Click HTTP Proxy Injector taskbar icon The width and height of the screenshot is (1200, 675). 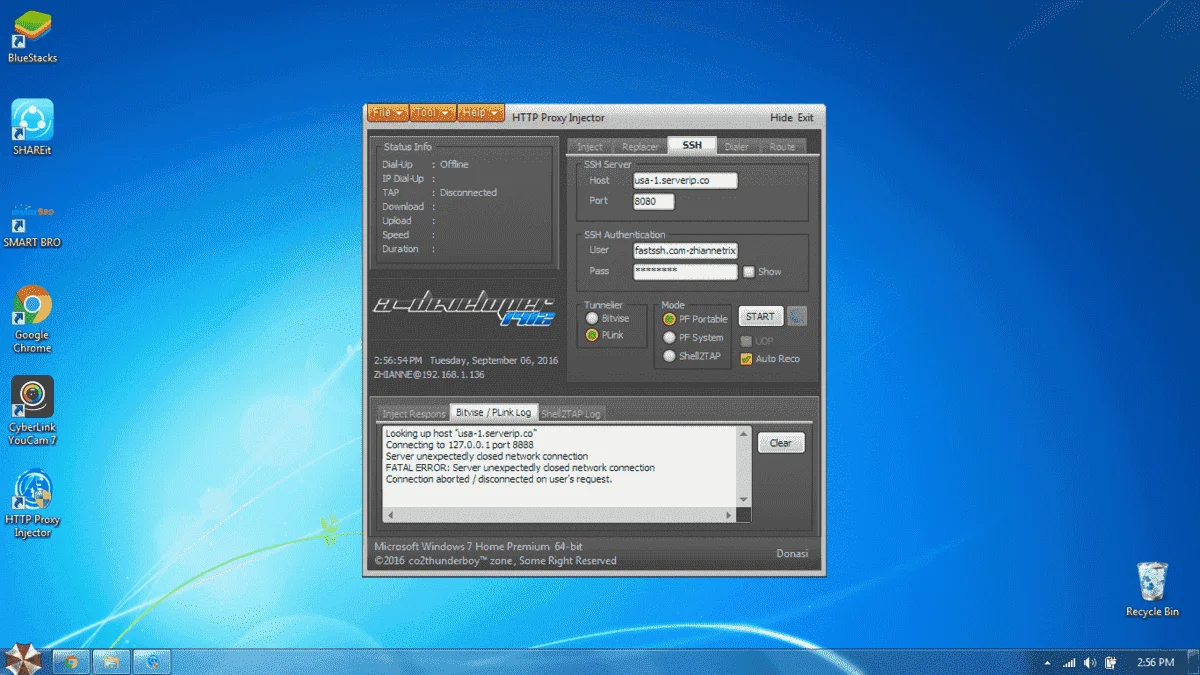tap(152, 661)
